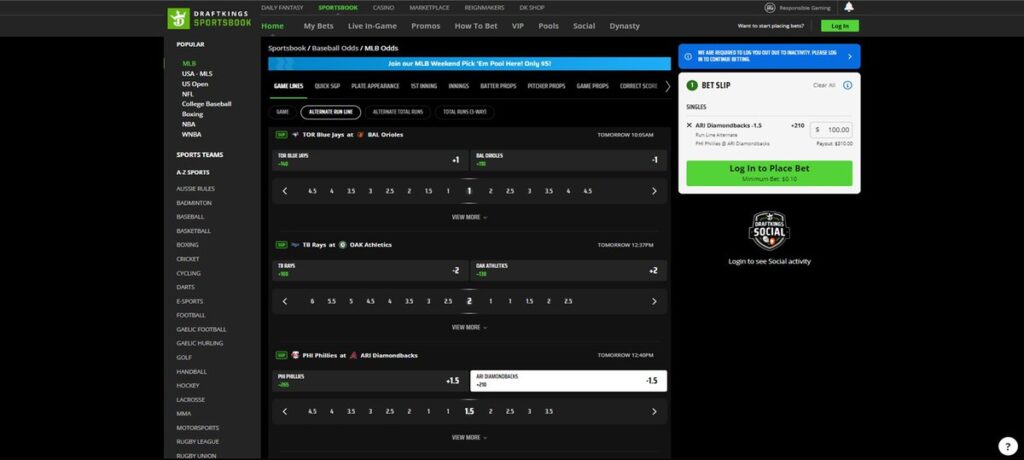Show next run lines for Phillies game
Screen dimensions: 1024x460
pos(654,412)
